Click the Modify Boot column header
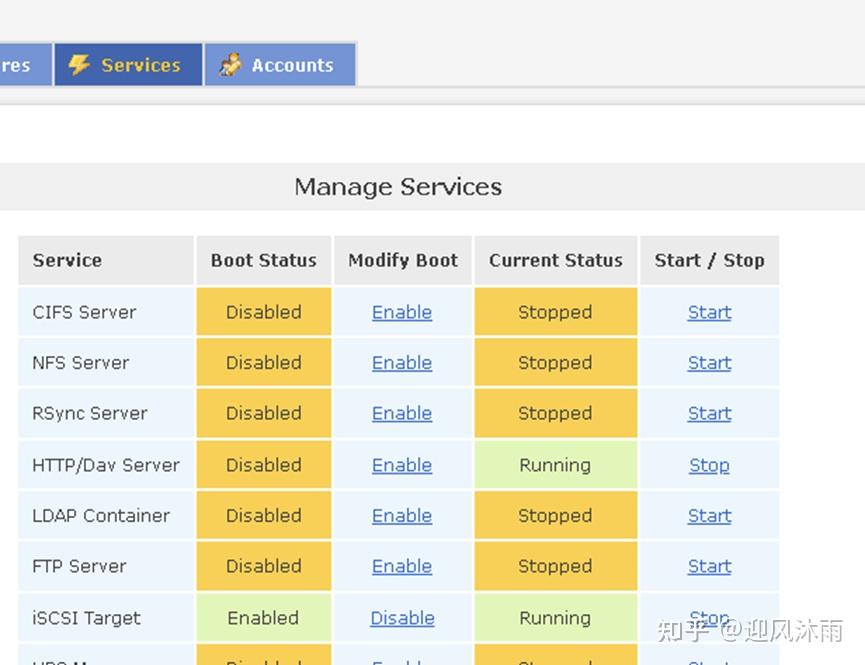 [x=403, y=260]
